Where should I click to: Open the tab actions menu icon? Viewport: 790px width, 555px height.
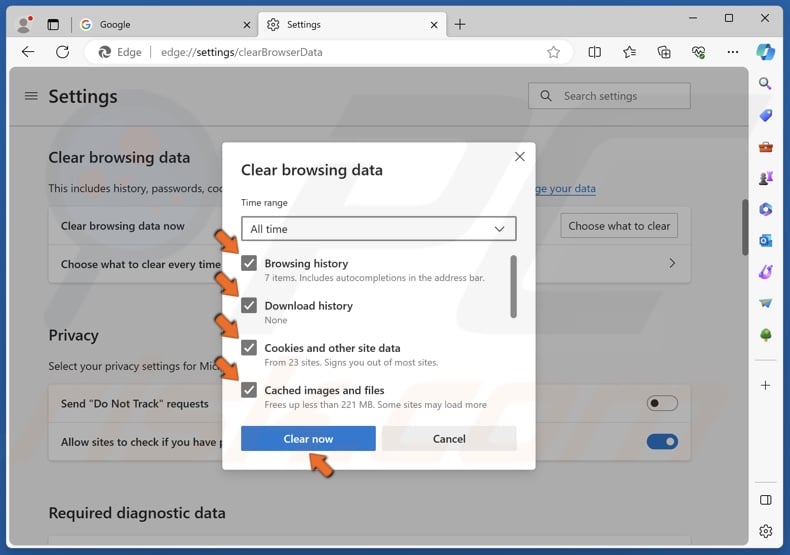click(x=53, y=24)
